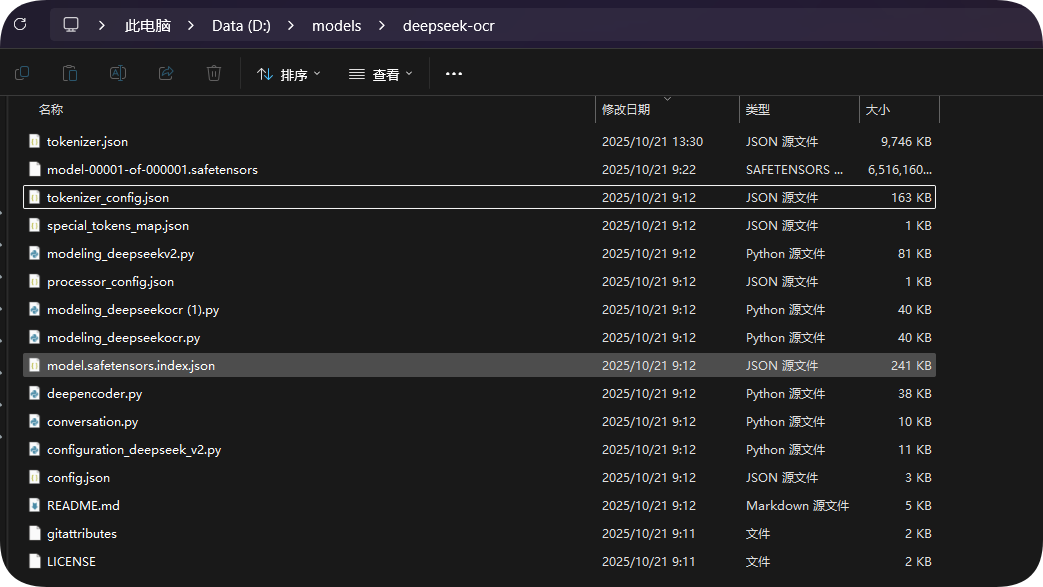Expand chevron after monitor icon in breadcrumb
The image size is (1043, 587).
click(102, 26)
